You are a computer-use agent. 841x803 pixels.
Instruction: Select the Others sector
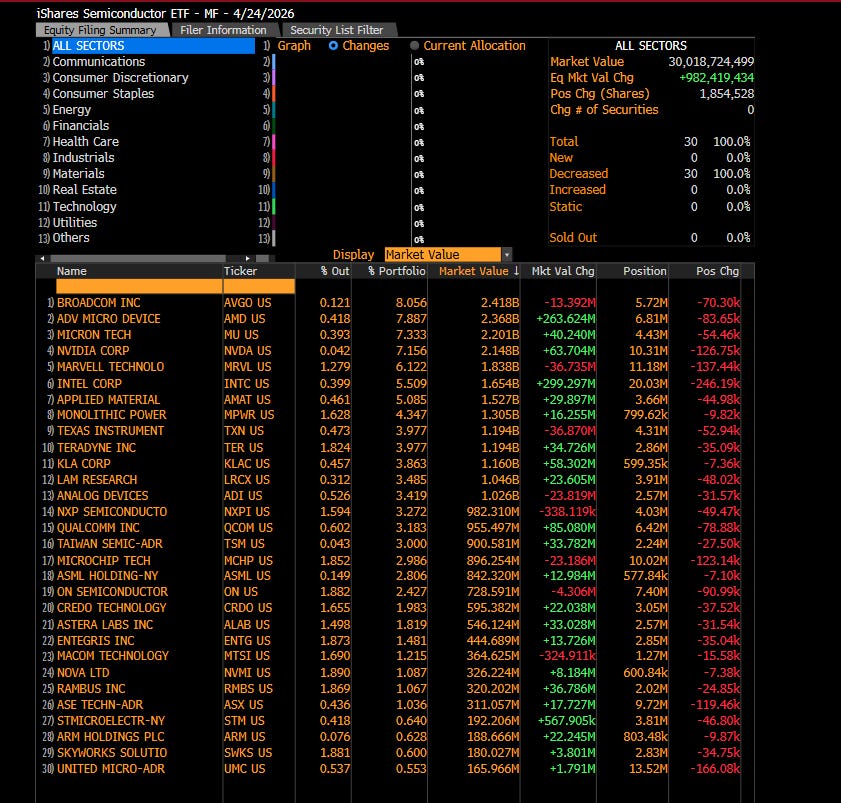[71, 238]
